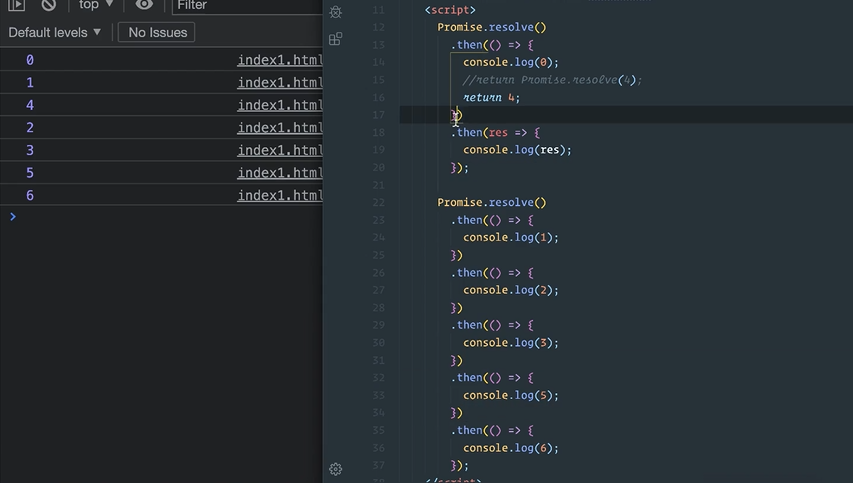The width and height of the screenshot is (853, 483).
Task: Open index1.html link for log output 0
Action: click(280, 60)
